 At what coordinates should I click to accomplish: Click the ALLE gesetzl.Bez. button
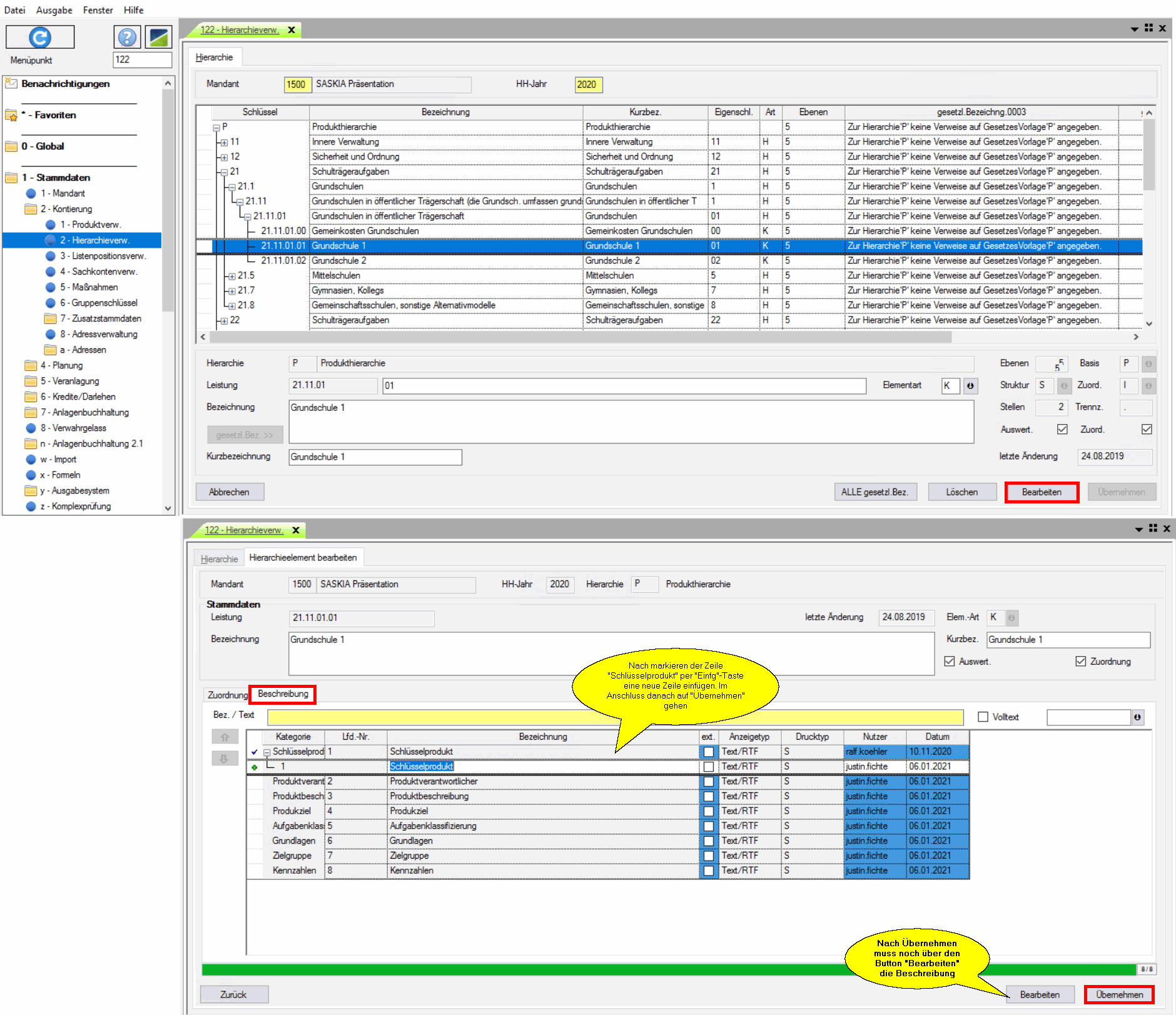[874, 492]
